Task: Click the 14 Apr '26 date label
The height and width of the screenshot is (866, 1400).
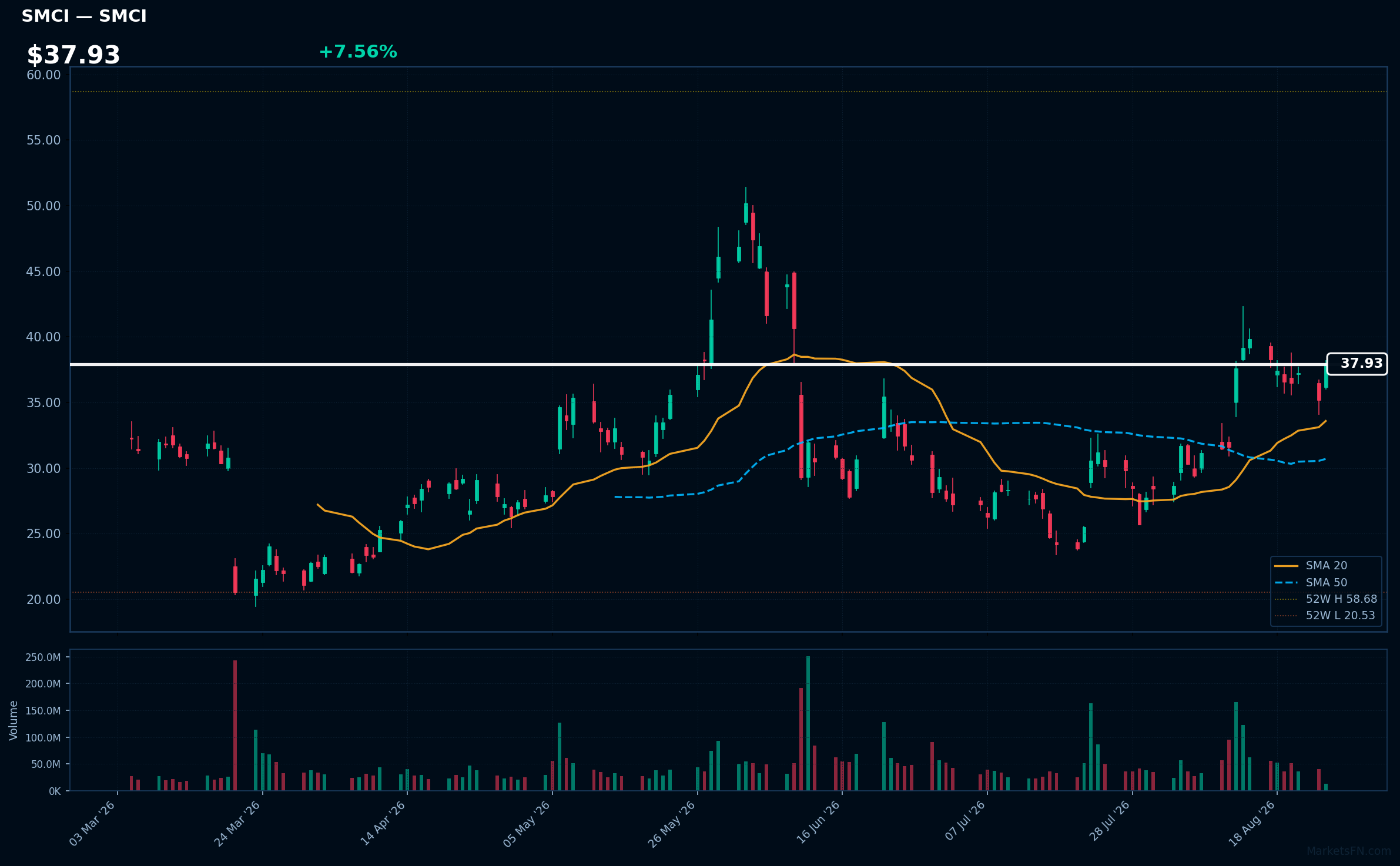Action: pyautogui.click(x=383, y=824)
